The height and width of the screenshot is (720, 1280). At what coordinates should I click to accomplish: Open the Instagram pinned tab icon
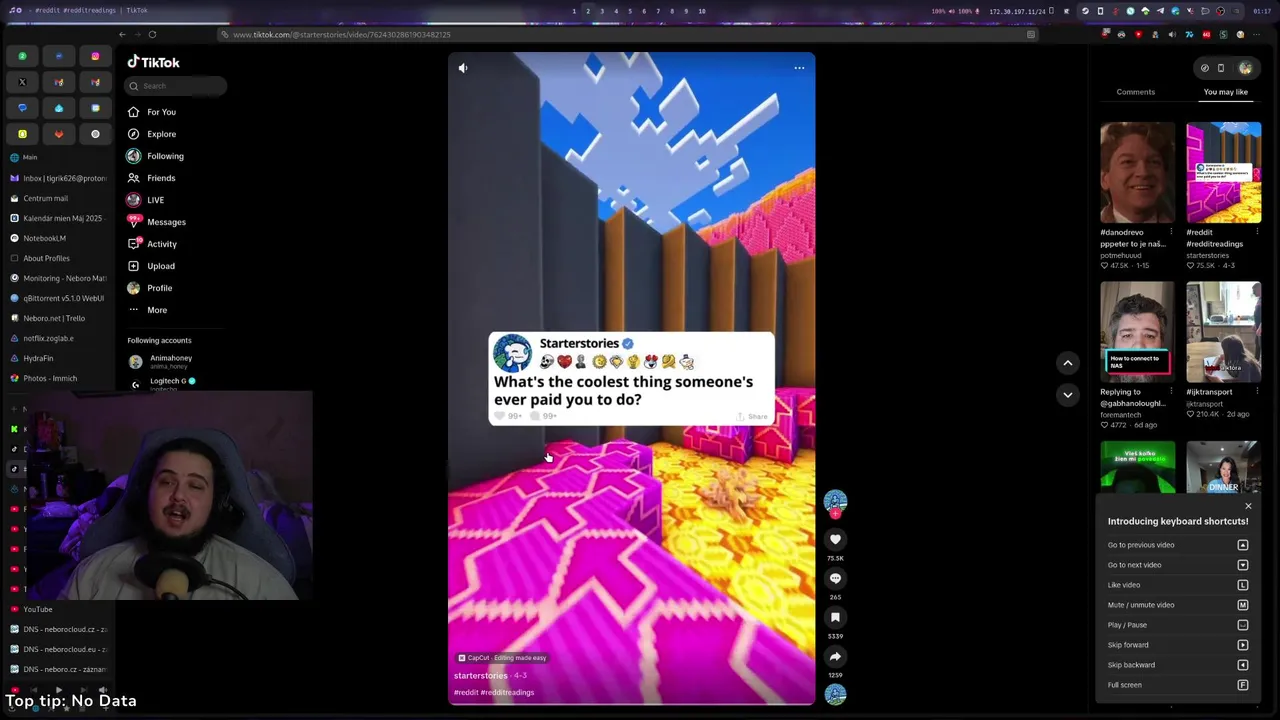tap(95, 56)
